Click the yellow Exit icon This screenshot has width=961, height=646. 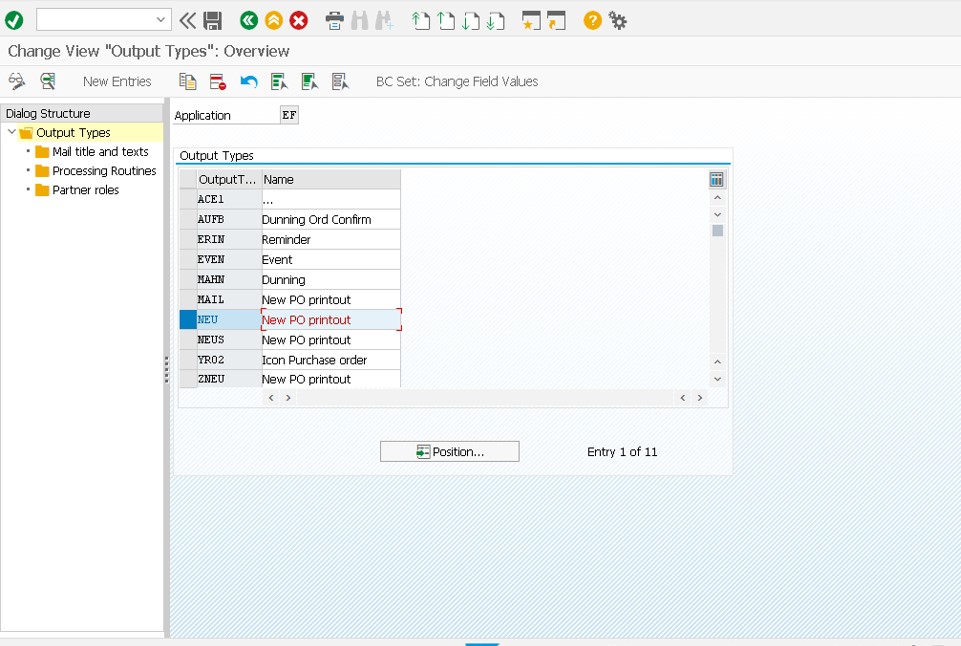tap(274, 21)
